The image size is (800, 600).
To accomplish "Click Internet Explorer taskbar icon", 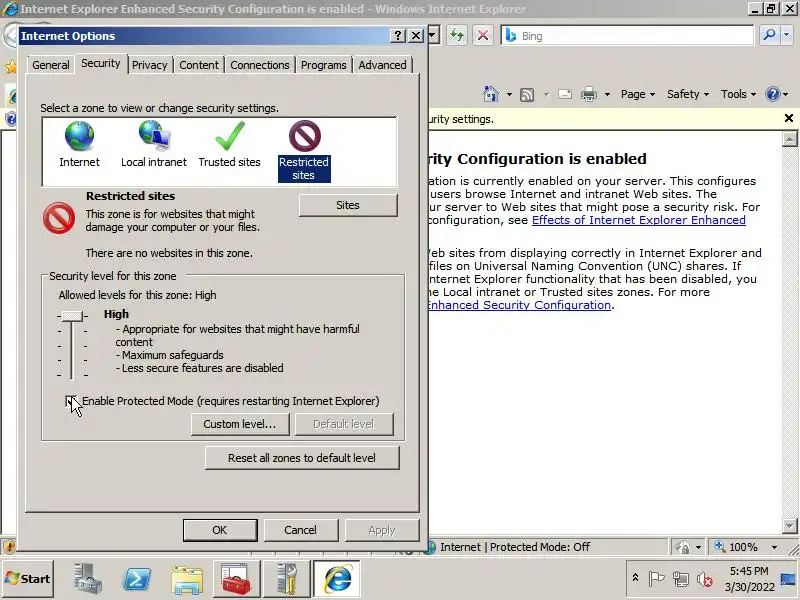I will point(337,579).
